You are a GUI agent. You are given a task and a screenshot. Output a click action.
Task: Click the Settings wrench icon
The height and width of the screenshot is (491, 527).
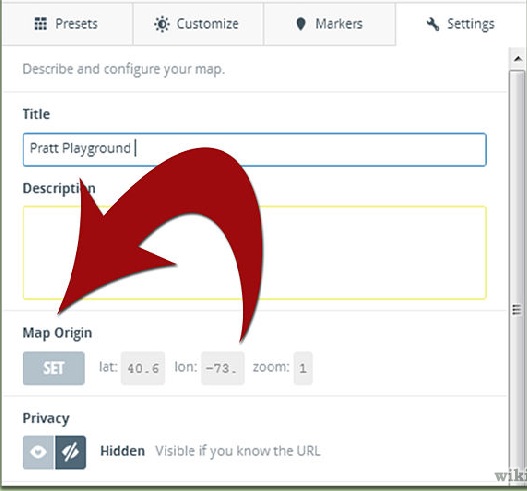433,24
